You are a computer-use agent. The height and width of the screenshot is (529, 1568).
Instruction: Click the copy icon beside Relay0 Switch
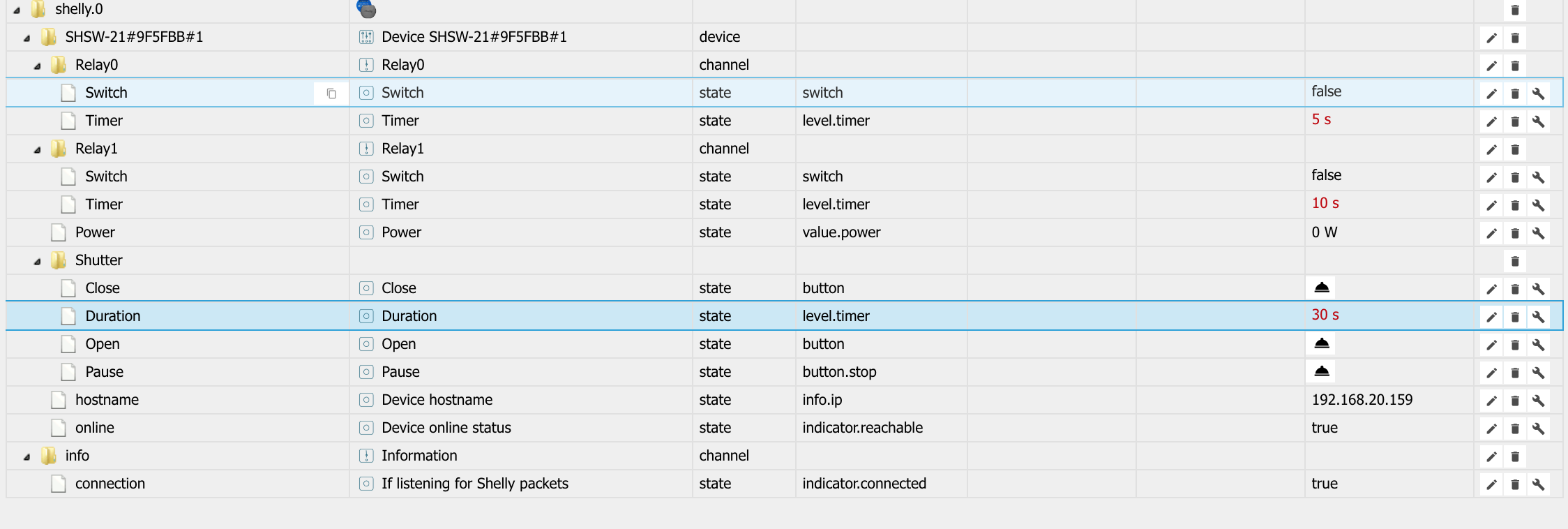pyautogui.click(x=331, y=94)
